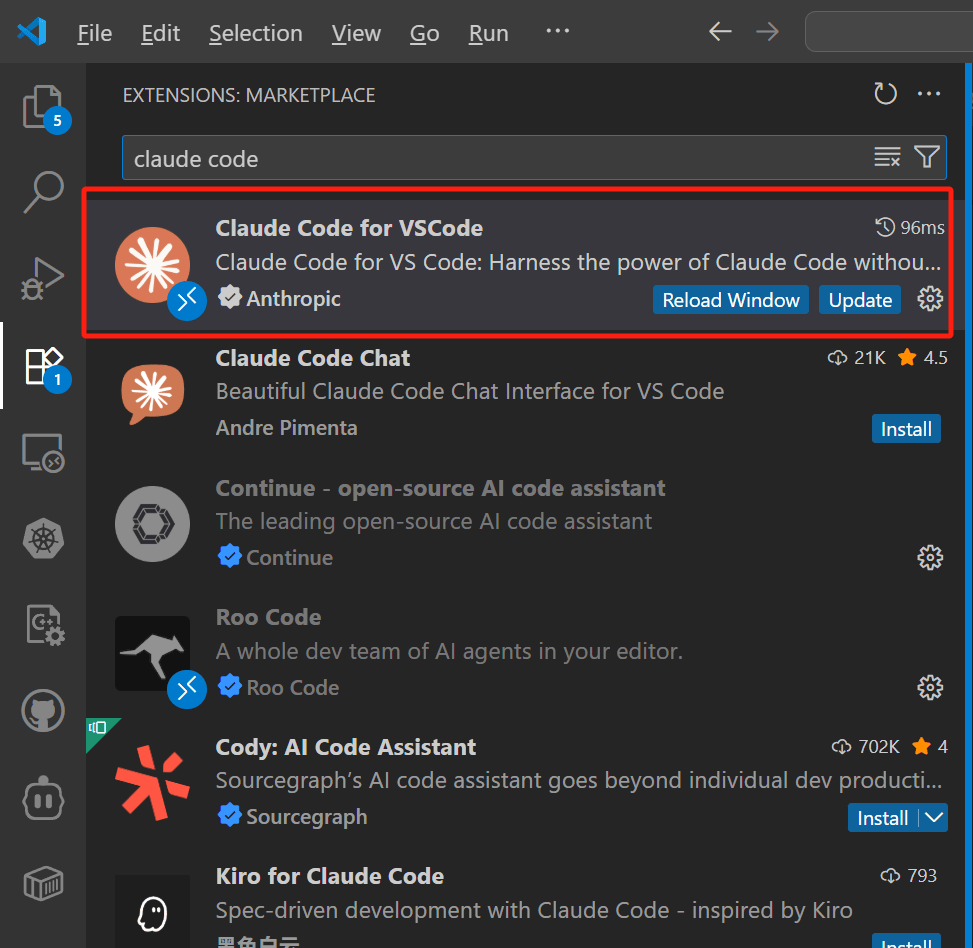This screenshot has height=948, width=973.
Task: Click Roo Code kangaroo logo
Action: coord(152,653)
